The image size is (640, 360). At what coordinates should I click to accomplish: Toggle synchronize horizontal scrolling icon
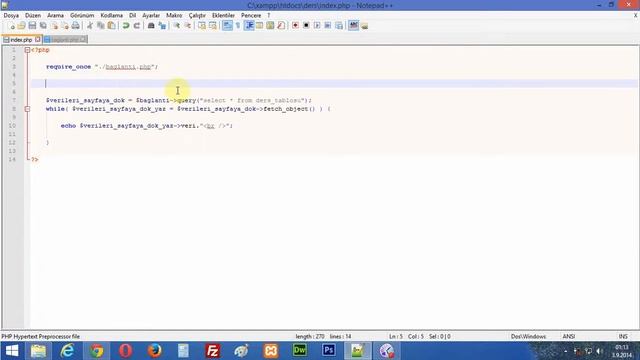click(213, 26)
